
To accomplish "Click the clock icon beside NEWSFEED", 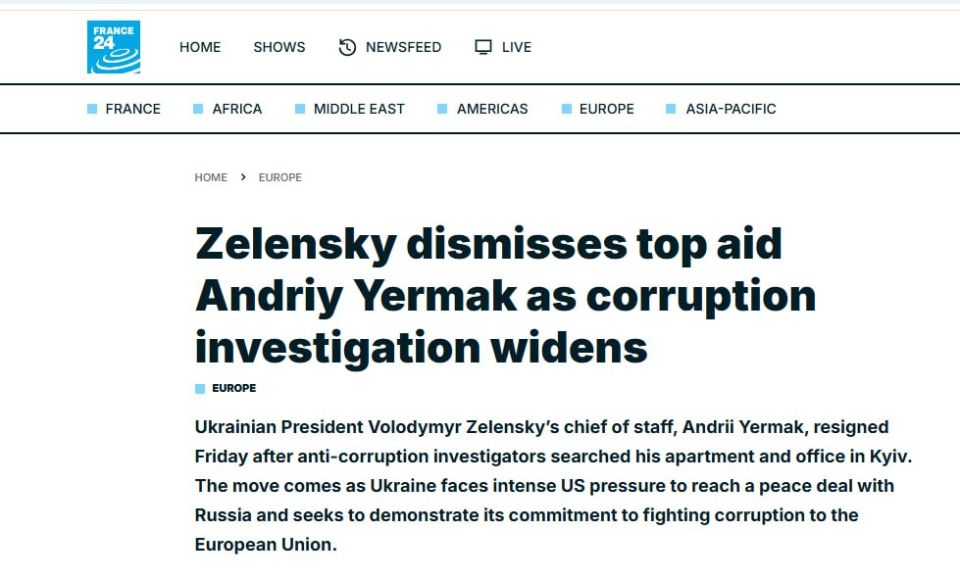I will click(346, 46).
